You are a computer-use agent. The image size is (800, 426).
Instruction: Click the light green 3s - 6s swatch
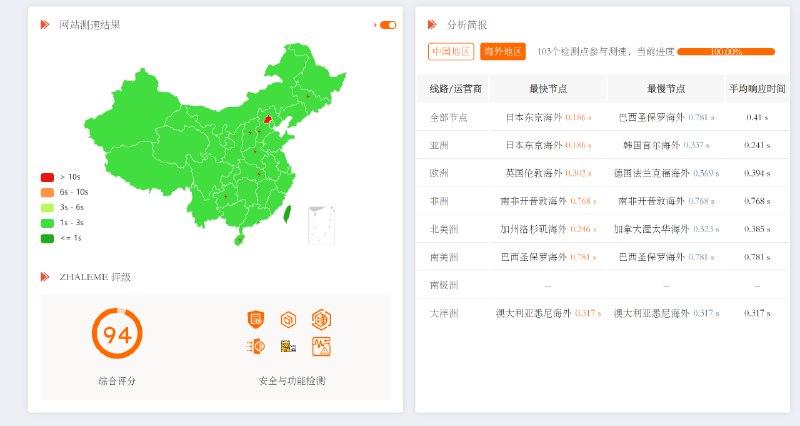click(x=47, y=208)
